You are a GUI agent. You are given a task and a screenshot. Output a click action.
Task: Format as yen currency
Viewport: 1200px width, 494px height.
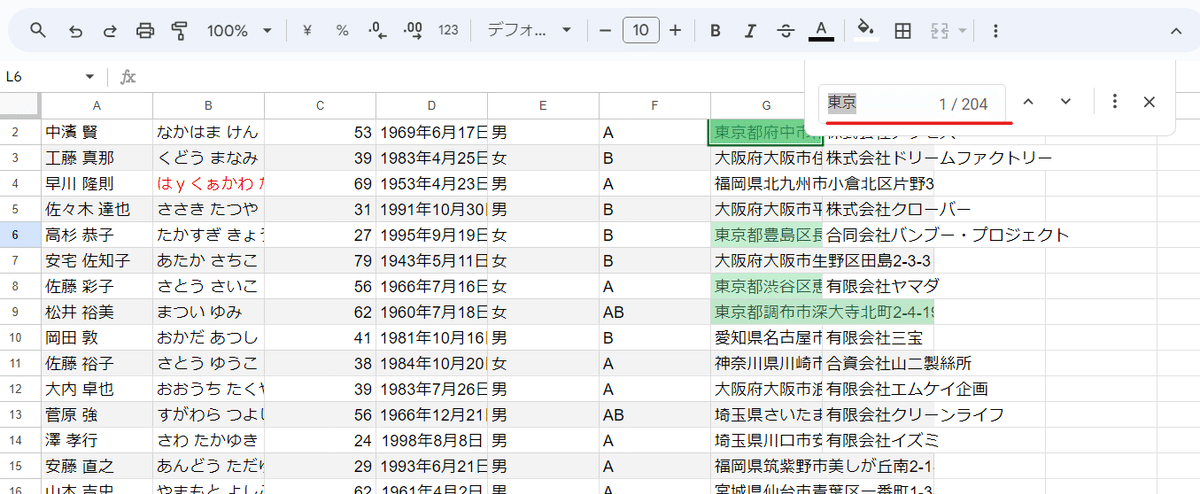point(307,31)
